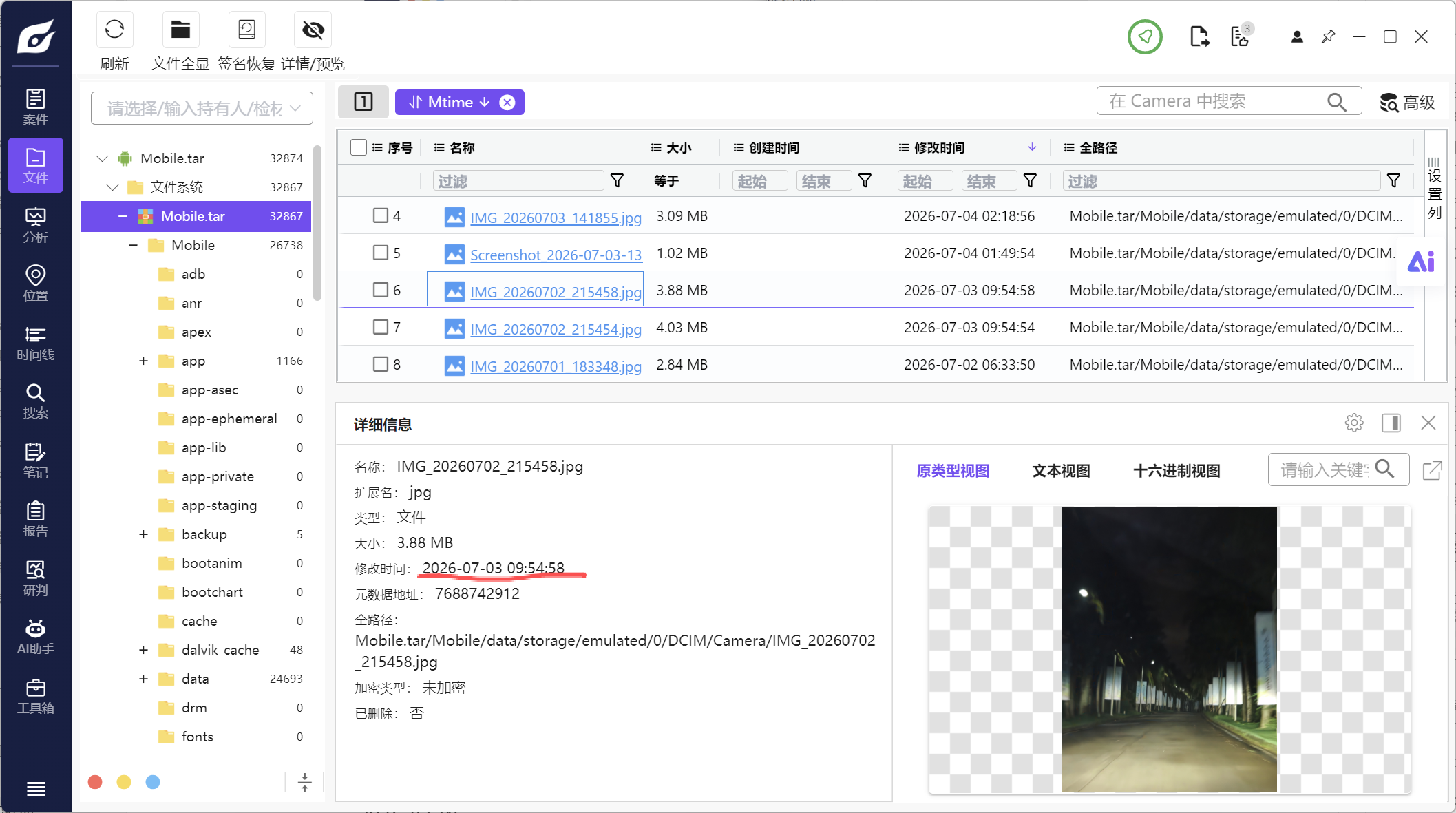This screenshot has height=813, width=1456.
Task: Toggle the 详情/预览 eye icon
Action: (313, 30)
